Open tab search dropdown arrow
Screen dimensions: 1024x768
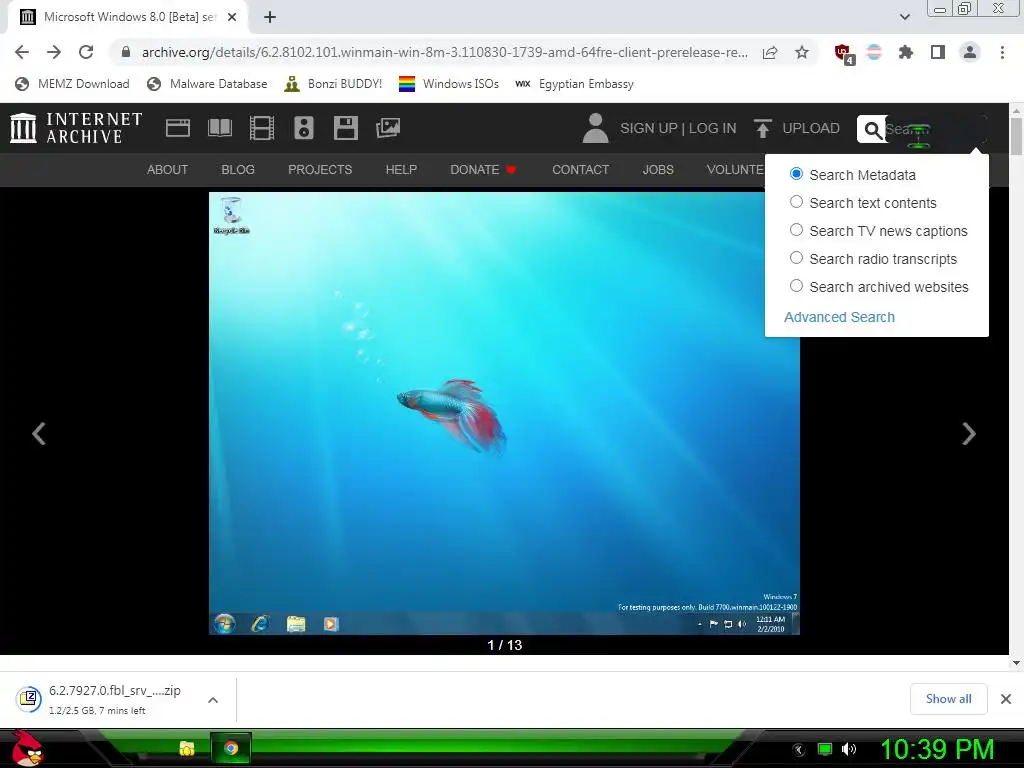coord(904,17)
